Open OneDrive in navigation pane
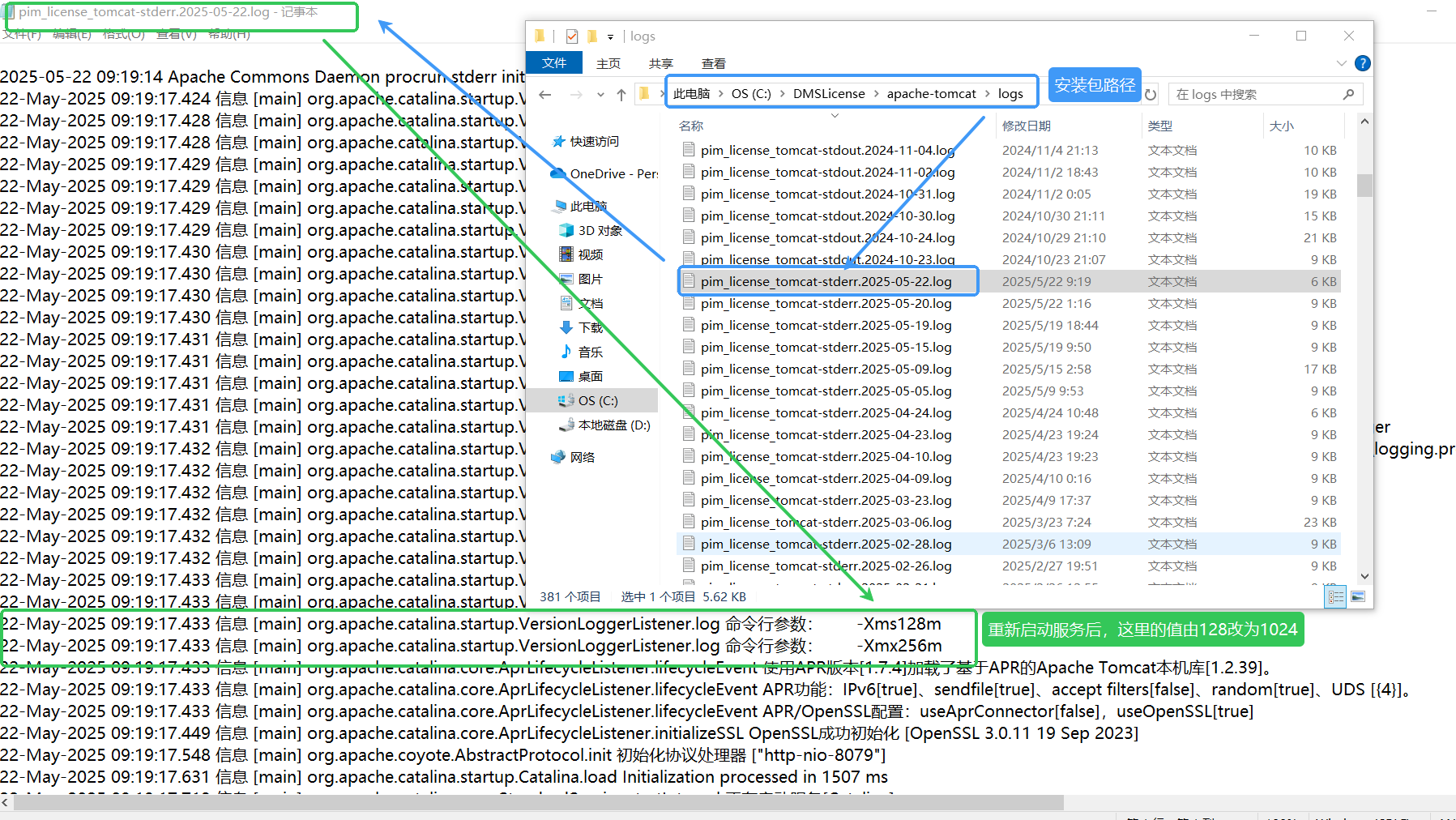 click(x=604, y=173)
